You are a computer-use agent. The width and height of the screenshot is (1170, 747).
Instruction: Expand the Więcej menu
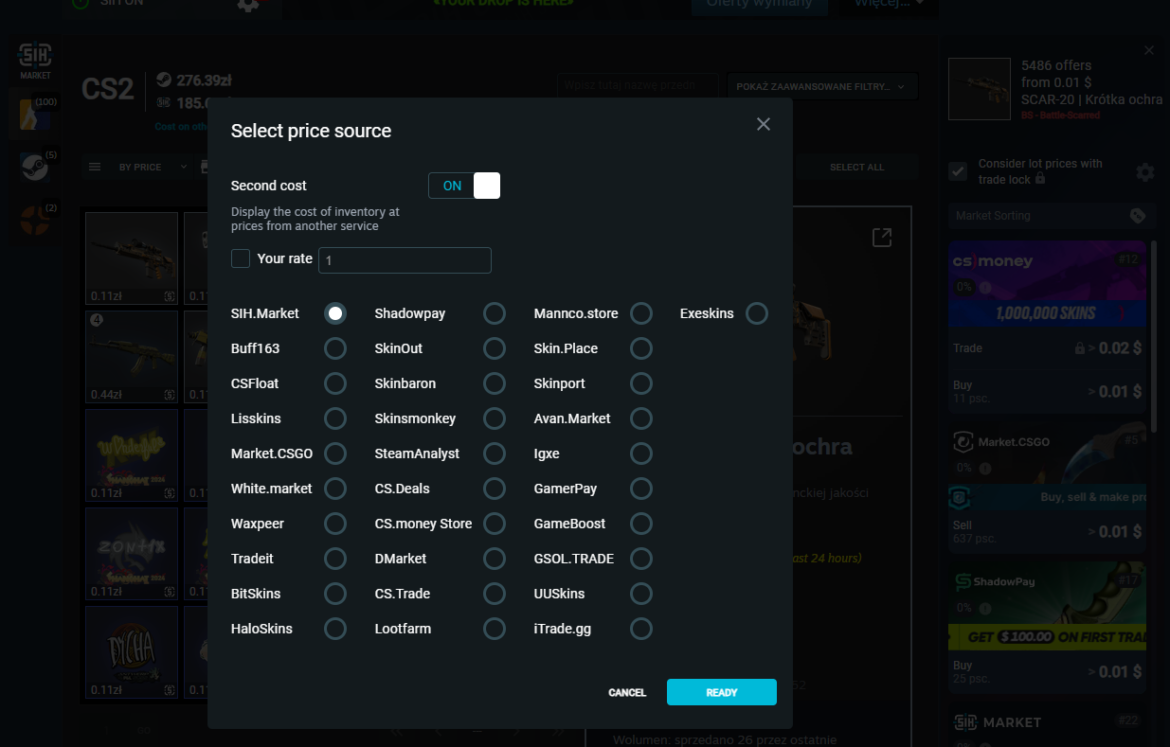(x=888, y=4)
